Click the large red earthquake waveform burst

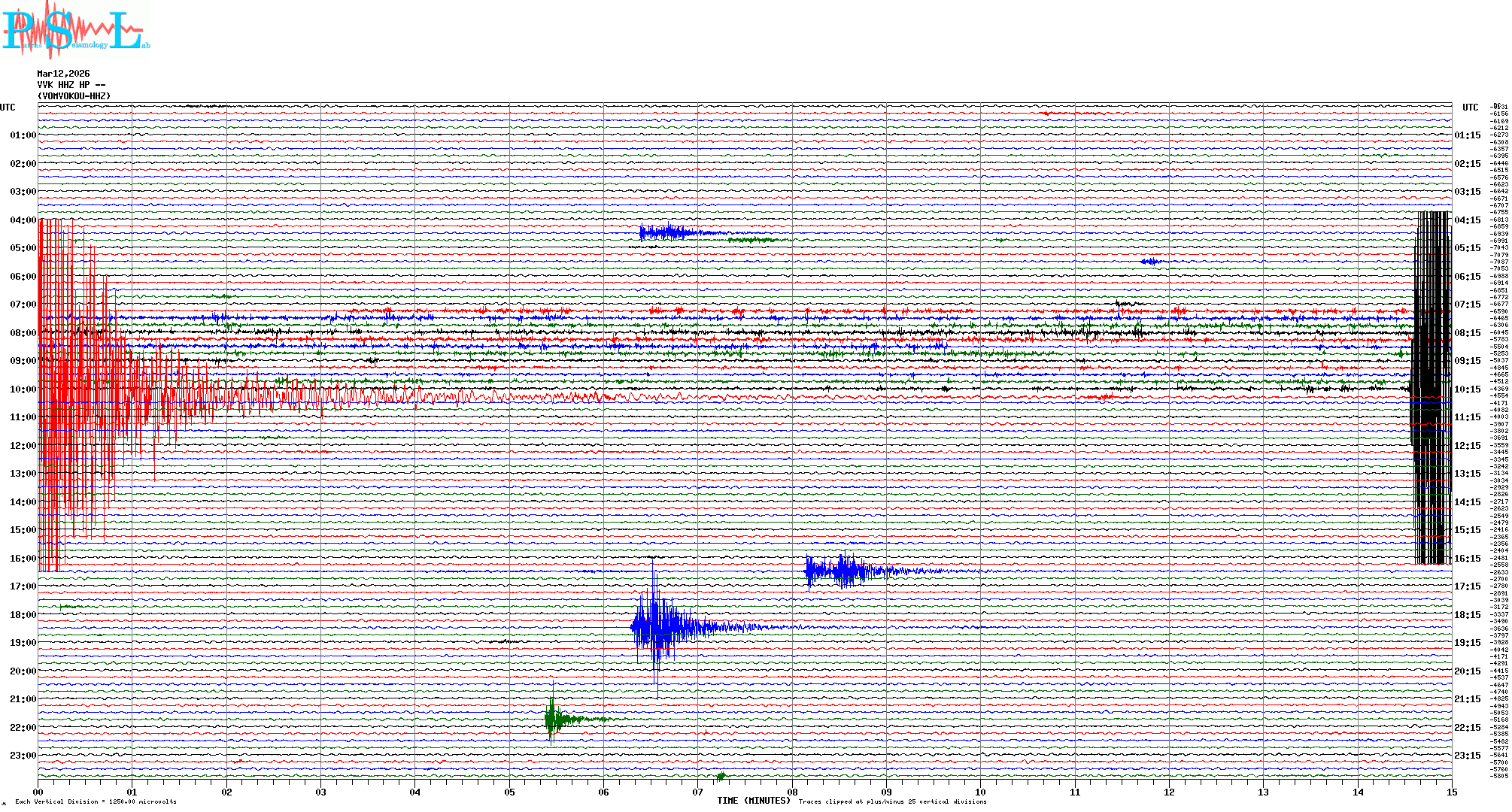pos(83,391)
